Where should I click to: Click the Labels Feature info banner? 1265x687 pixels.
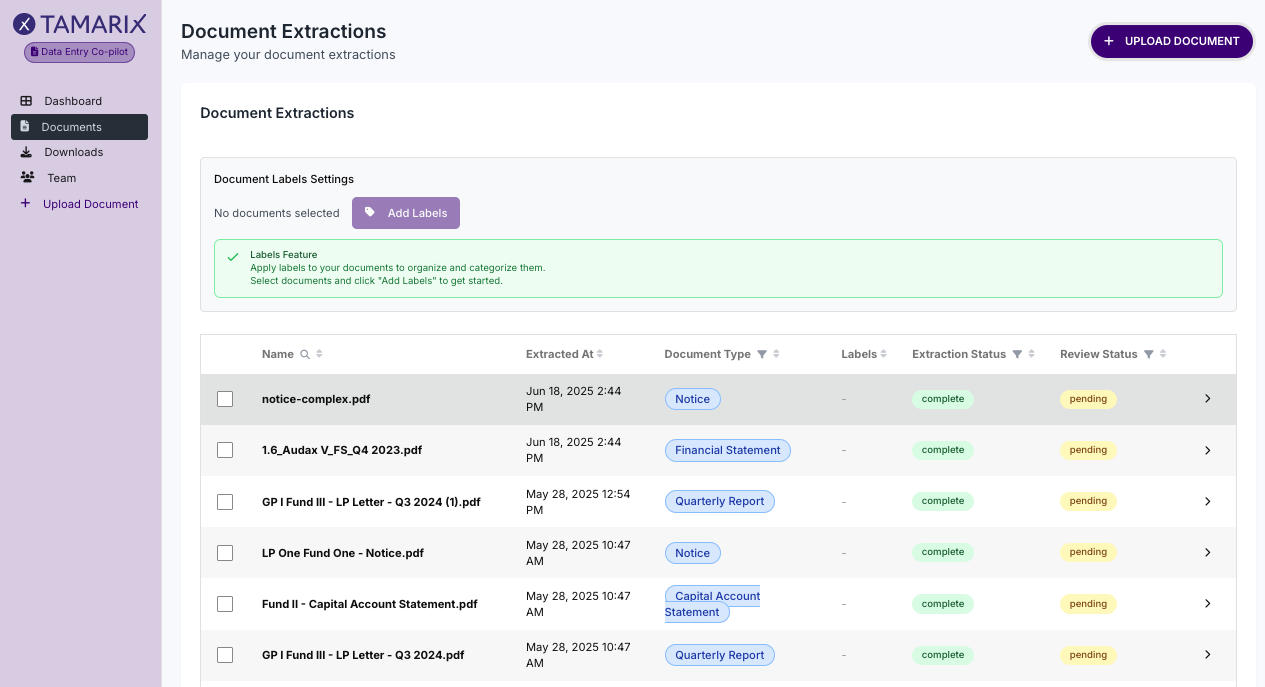pyautogui.click(x=718, y=268)
